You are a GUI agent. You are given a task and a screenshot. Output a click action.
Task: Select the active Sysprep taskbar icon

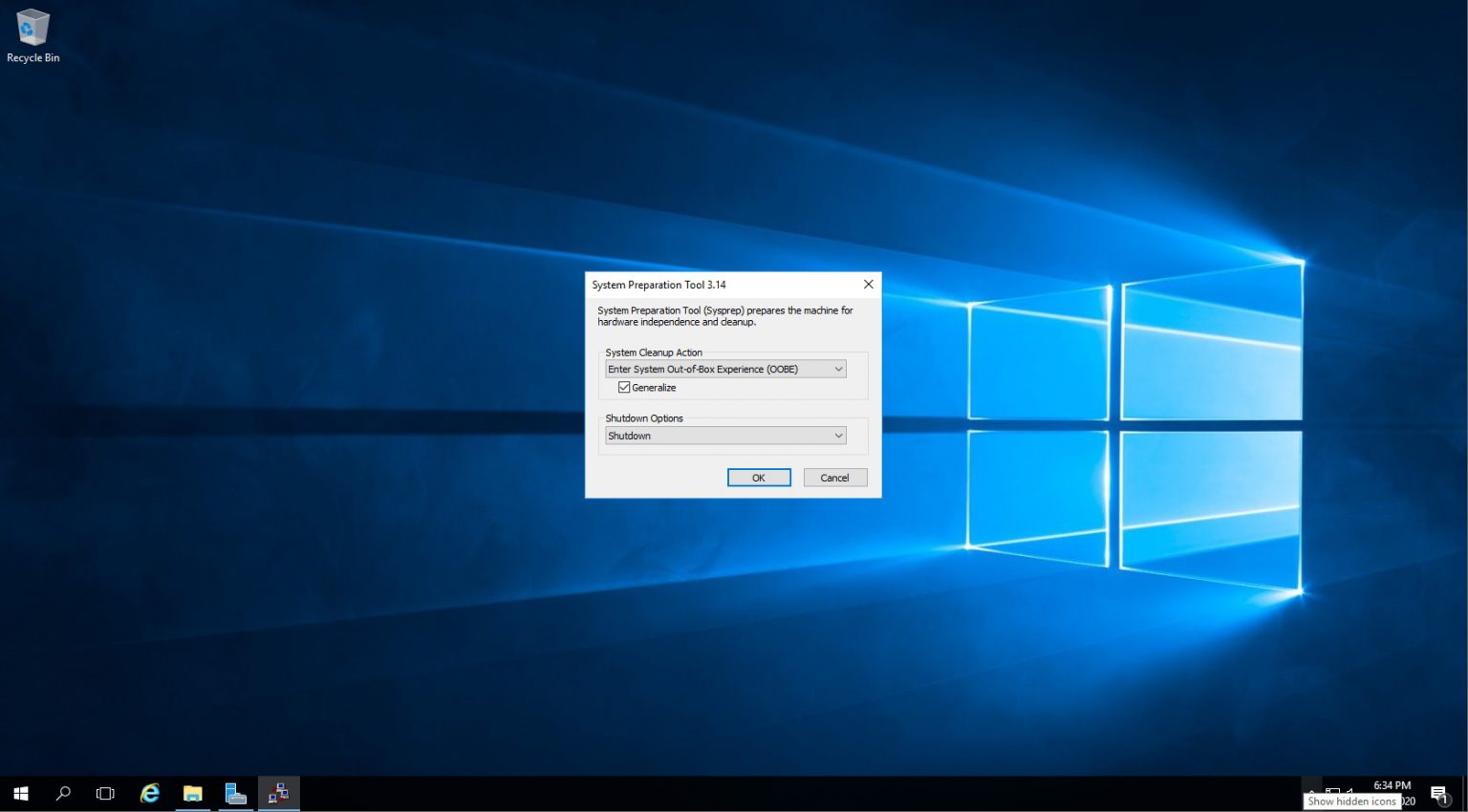click(x=278, y=793)
